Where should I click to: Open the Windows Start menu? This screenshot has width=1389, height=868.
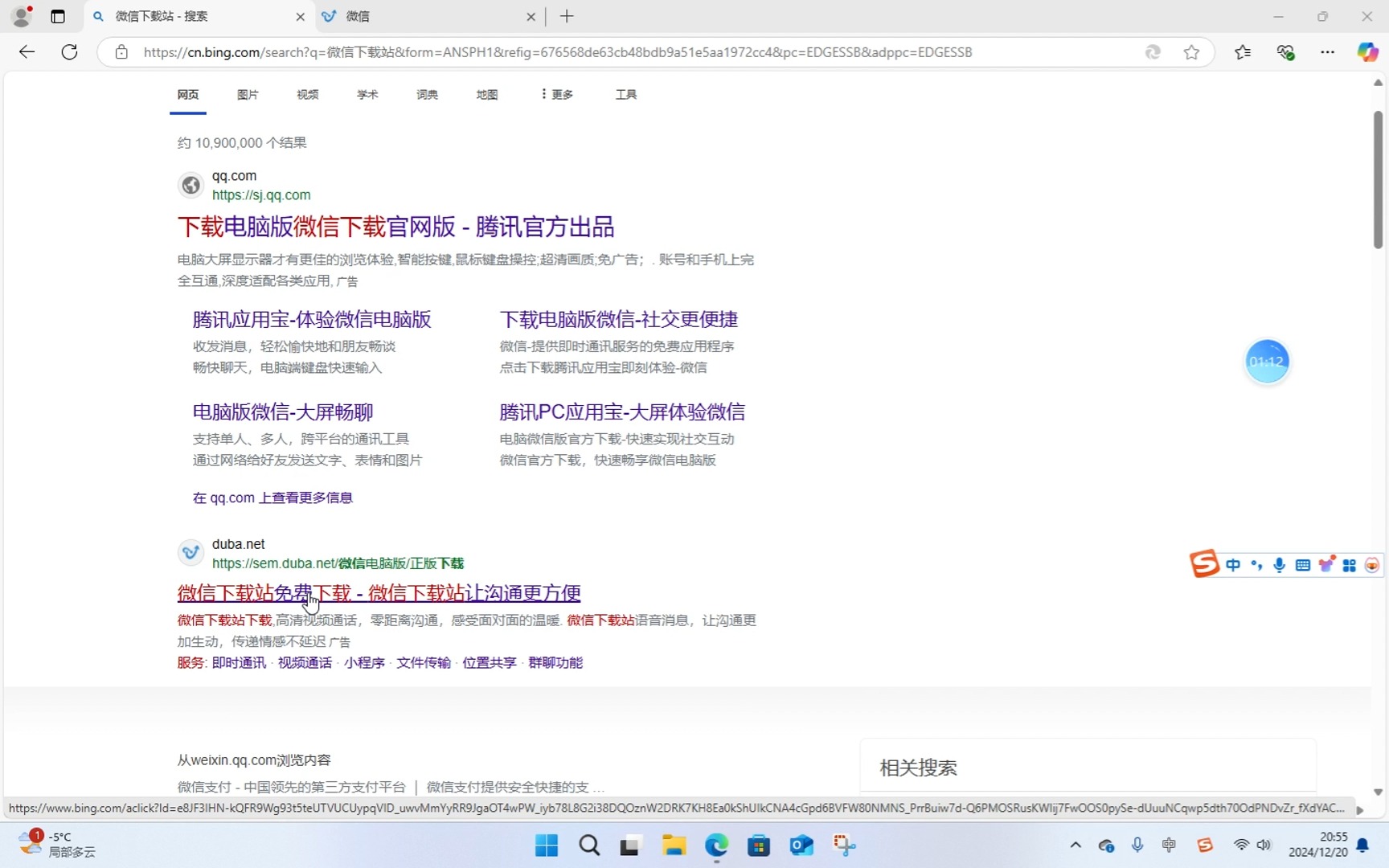tap(547, 845)
